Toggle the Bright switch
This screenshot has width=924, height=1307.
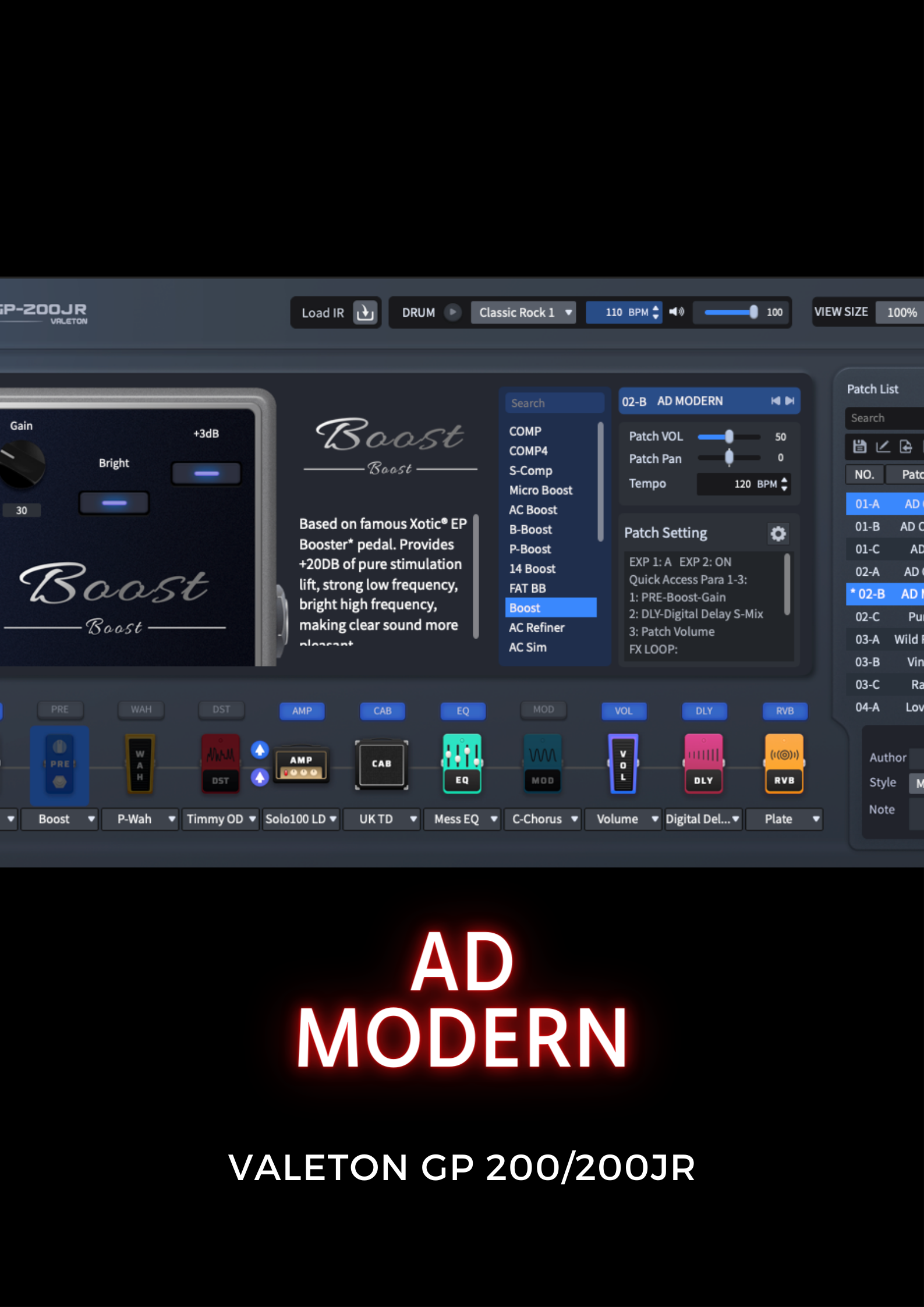pyautogui.click(x=114, y=502)
